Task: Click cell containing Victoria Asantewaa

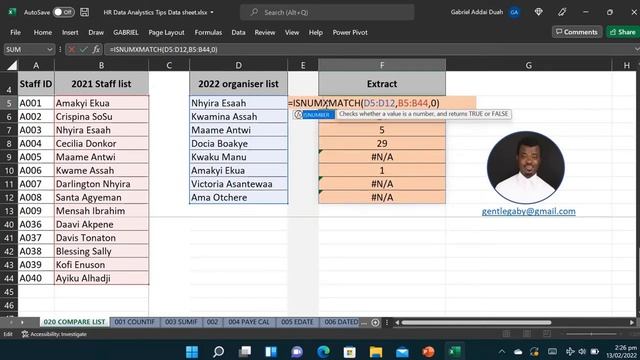Action: coord(238,184)
